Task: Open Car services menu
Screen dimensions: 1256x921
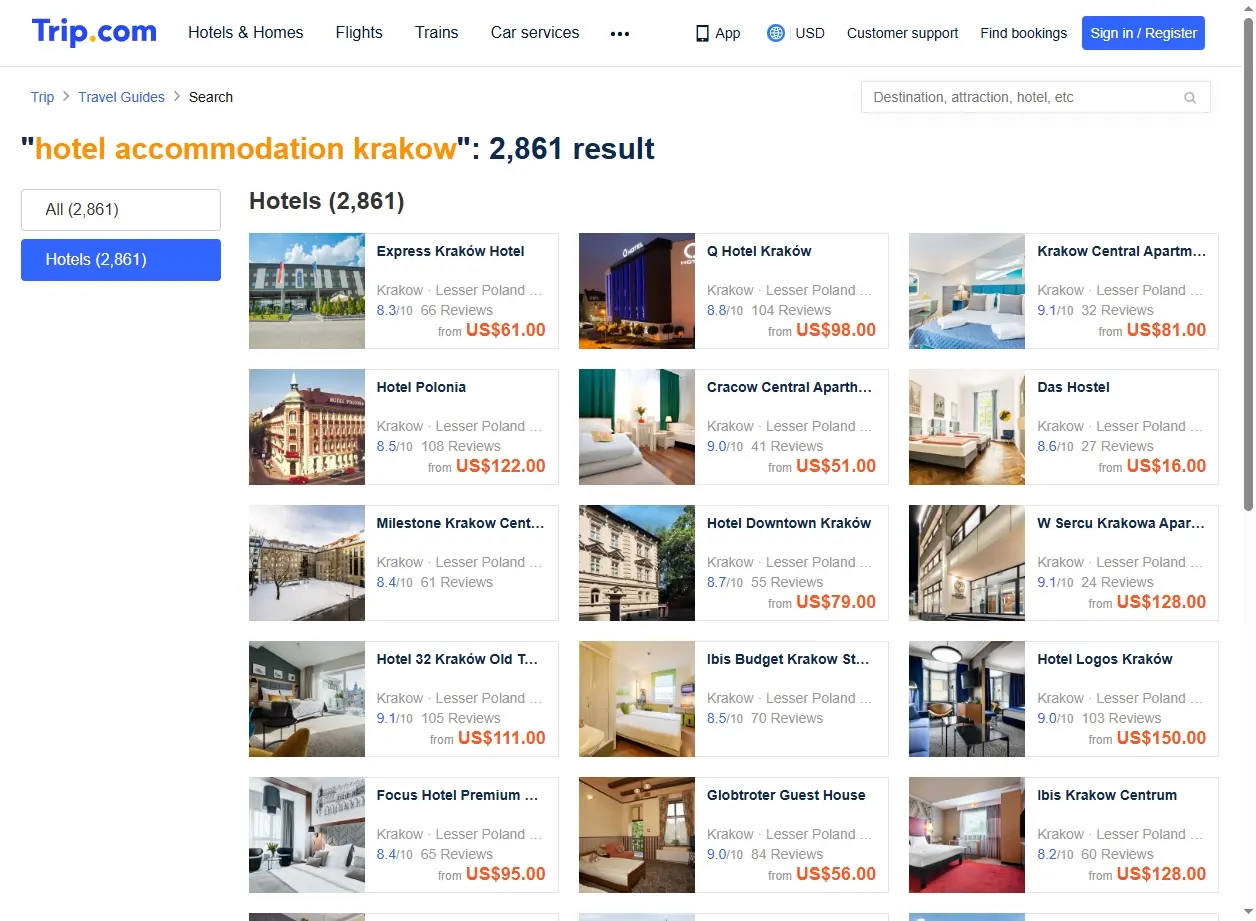Action: [535, 33]
